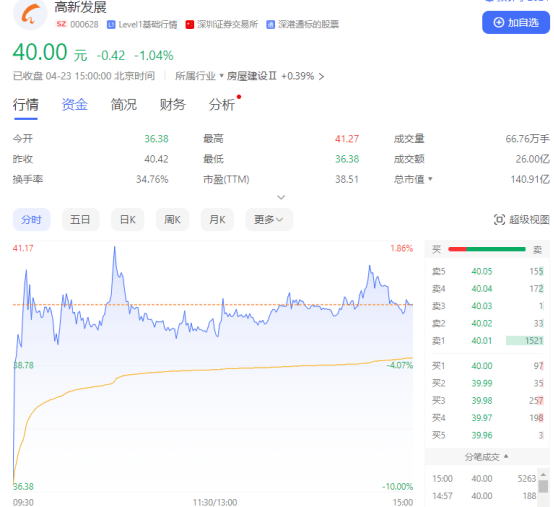Click the 卖1 volume 1521
Image resolution: width=554 pixels, height=507 pixels.
[534, 341]
